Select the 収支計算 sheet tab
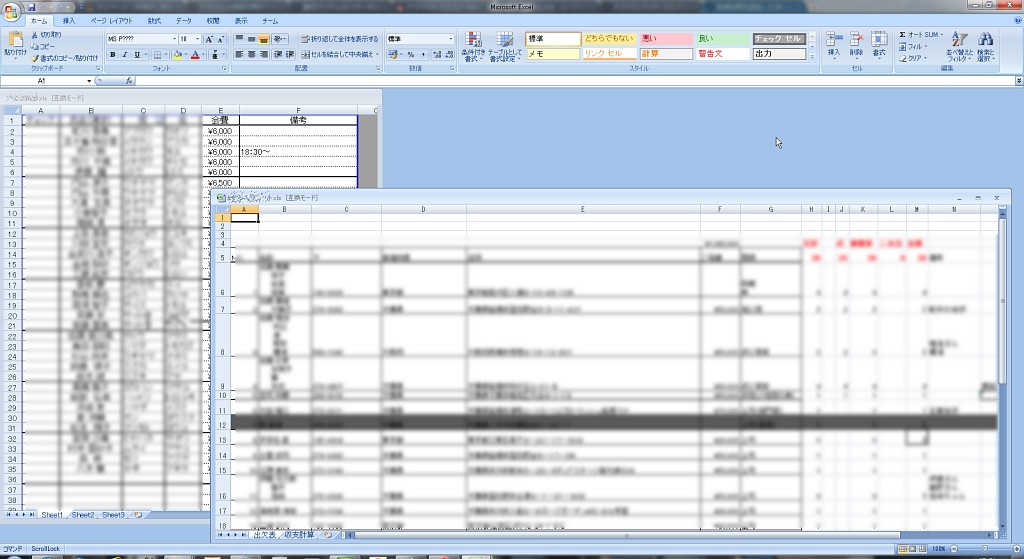 coord(299,535)
